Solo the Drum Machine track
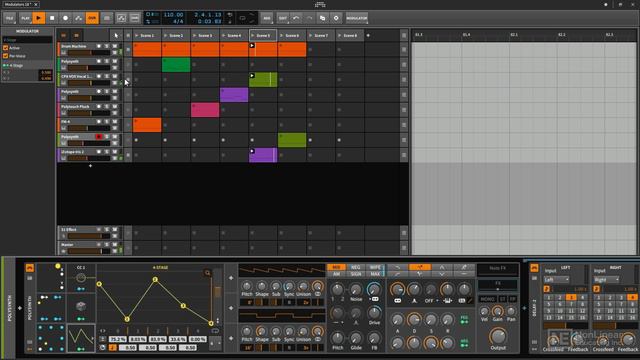The width and height of the screenshot is (640, 360). point(107,46)
